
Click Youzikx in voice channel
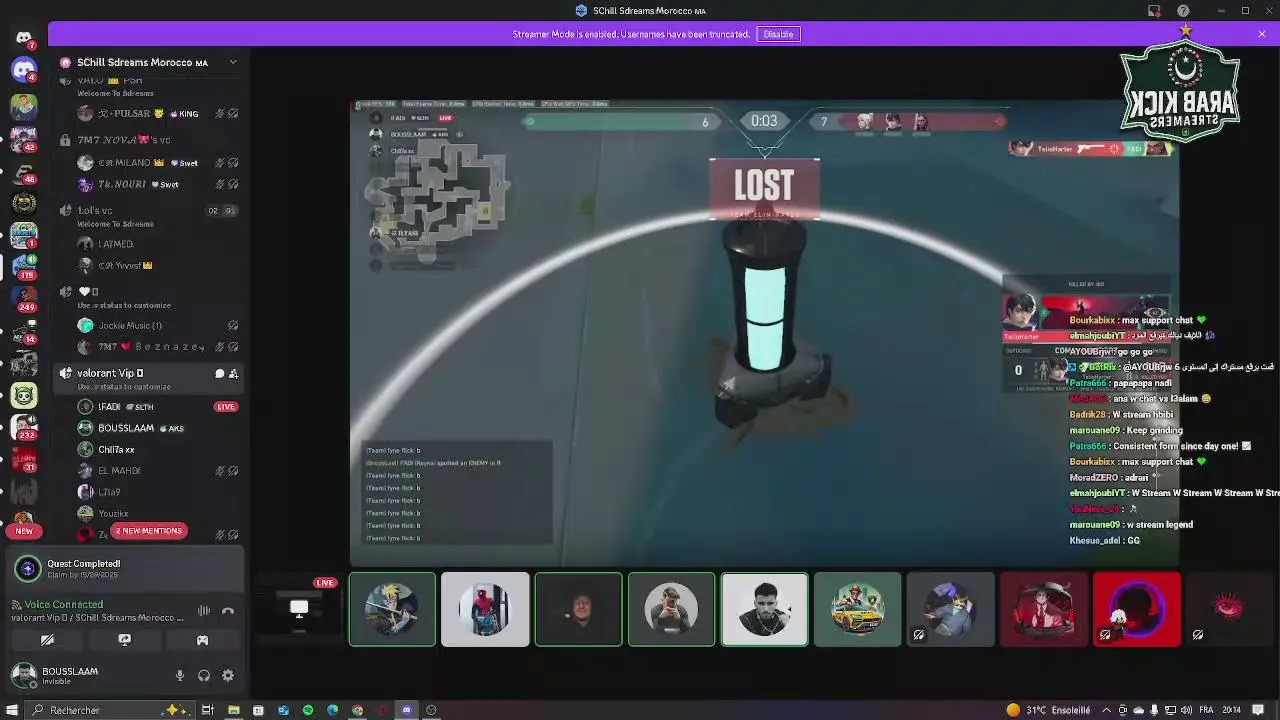(x=150, y=514)
